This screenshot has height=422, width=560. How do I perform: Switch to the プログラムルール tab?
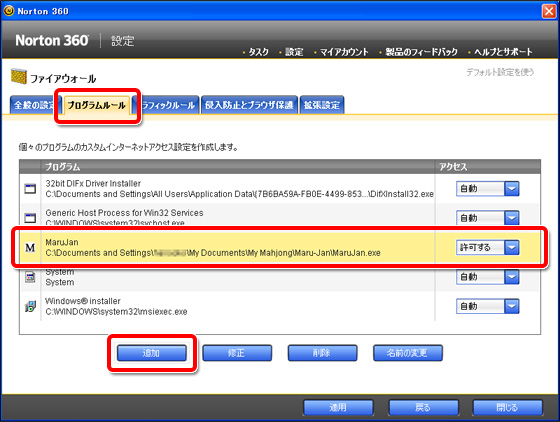[97, 105]
